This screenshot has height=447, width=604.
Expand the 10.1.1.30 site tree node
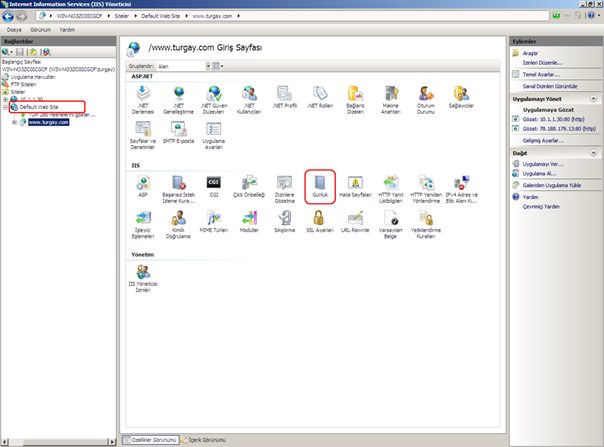click(x=5, y=99)
